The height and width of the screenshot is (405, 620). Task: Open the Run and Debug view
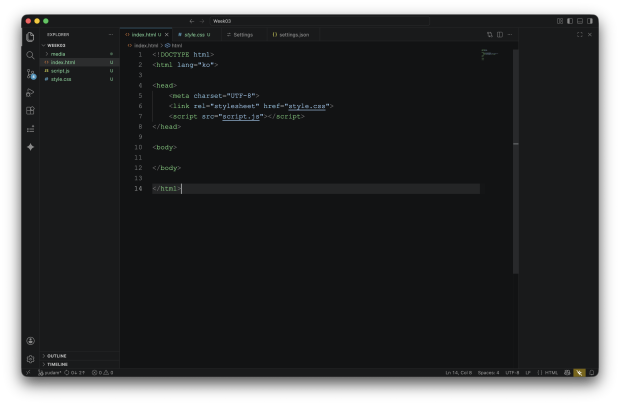[x=30, y=92]
